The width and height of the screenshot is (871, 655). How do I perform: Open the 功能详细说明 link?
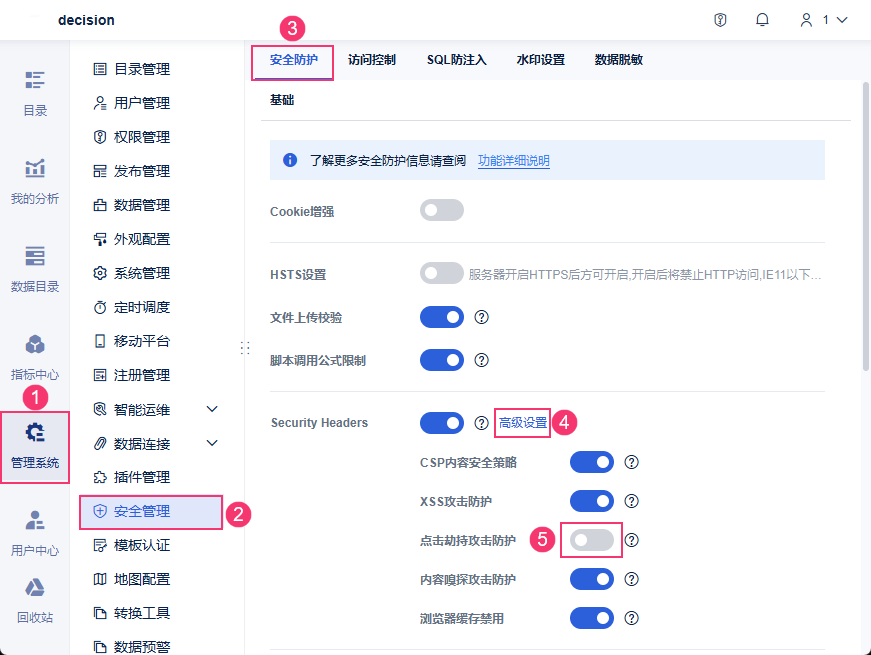513,160
